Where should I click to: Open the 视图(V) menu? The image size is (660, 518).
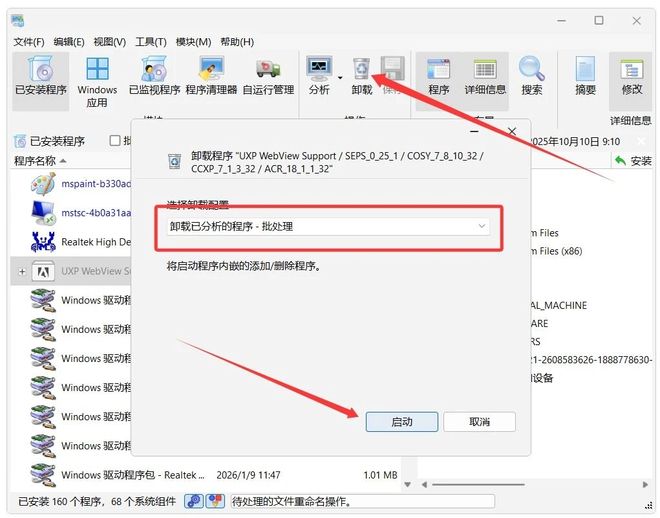[109, 42]
